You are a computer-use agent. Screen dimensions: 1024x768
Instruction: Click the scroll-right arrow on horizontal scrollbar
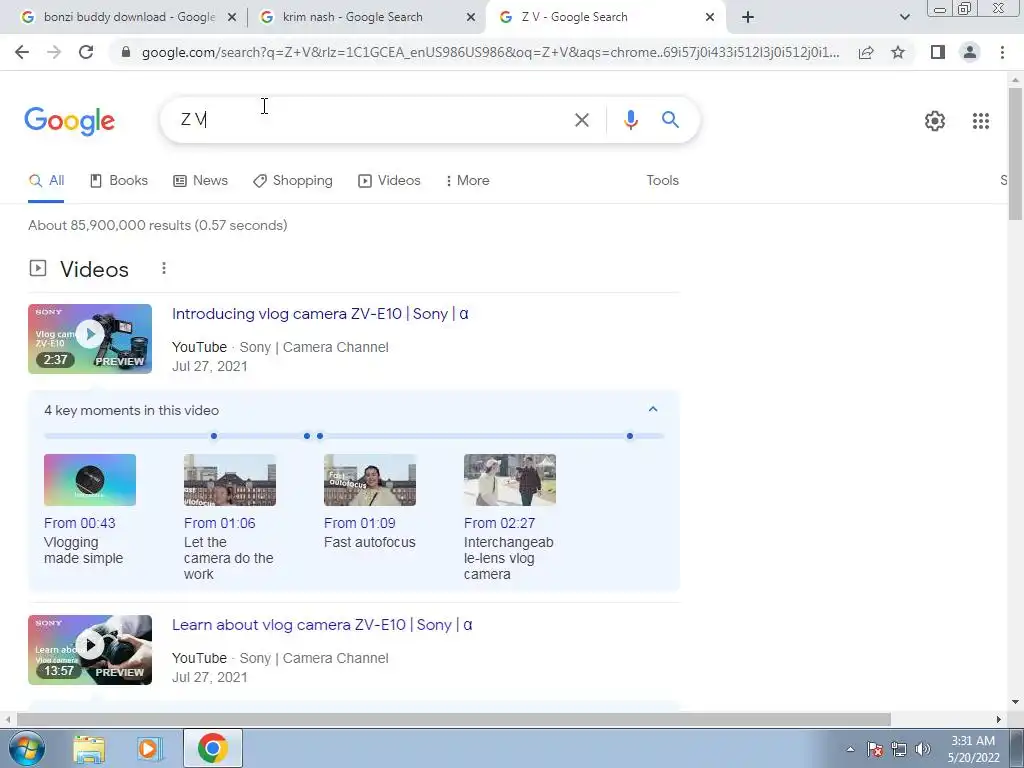[x=999, y=719]
